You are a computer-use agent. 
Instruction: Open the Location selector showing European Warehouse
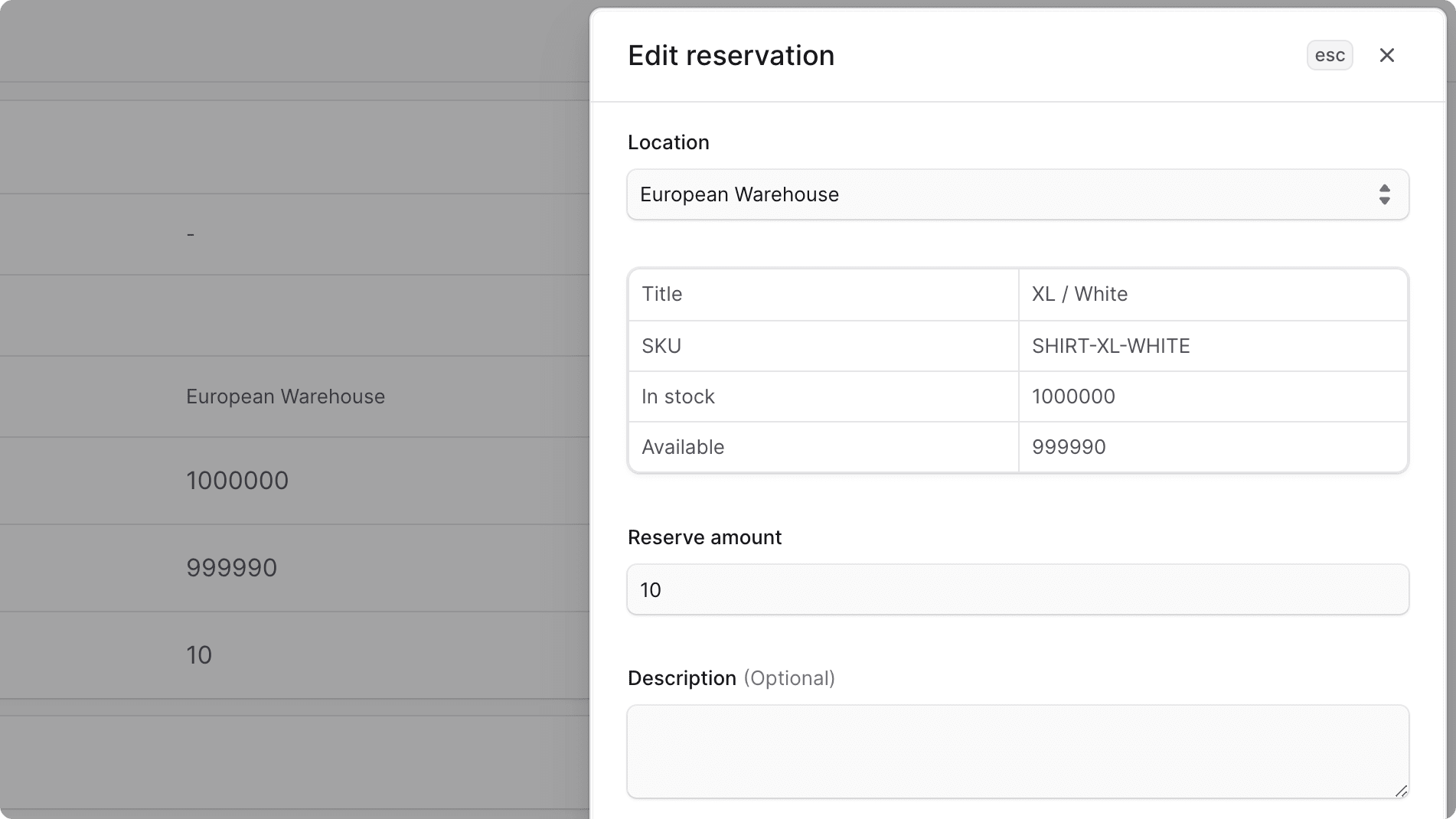click(x=1017, y=194)
